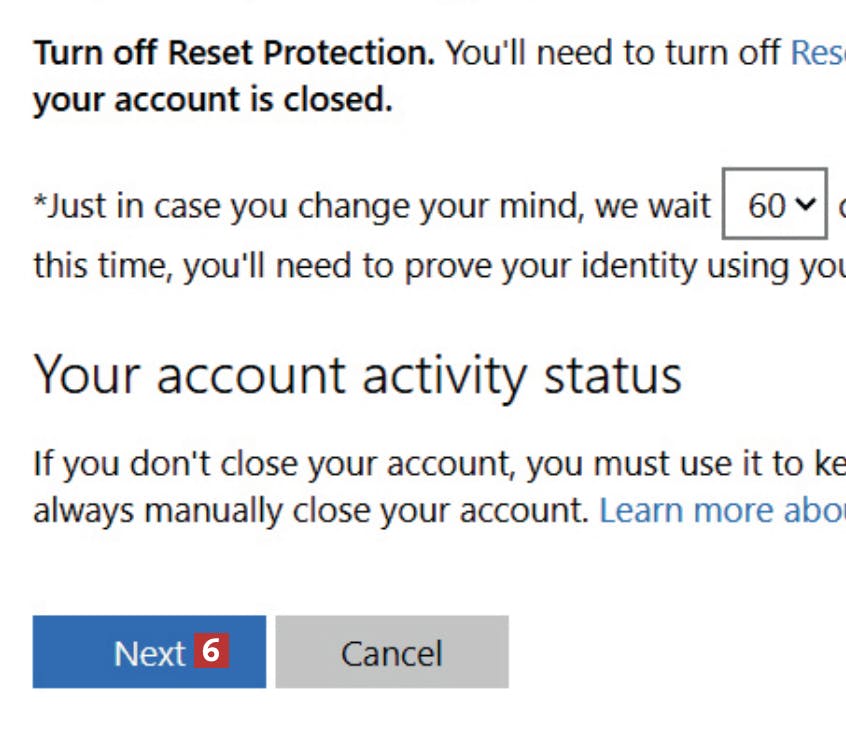This screenshot has width=846, height=738.
Task: Follow the "Learn more" link
Action: (721, 511)
